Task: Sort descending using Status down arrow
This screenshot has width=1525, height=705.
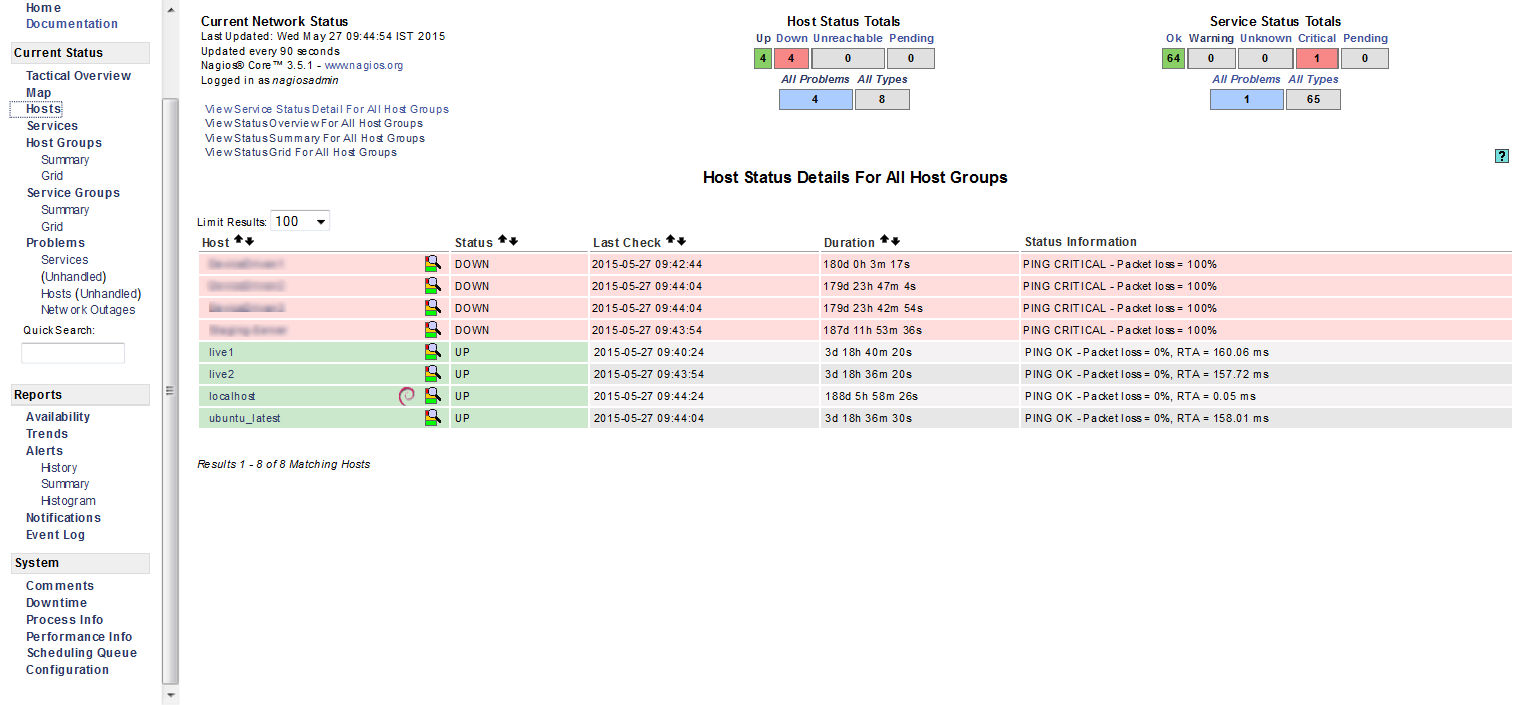Action: (514, 241)
